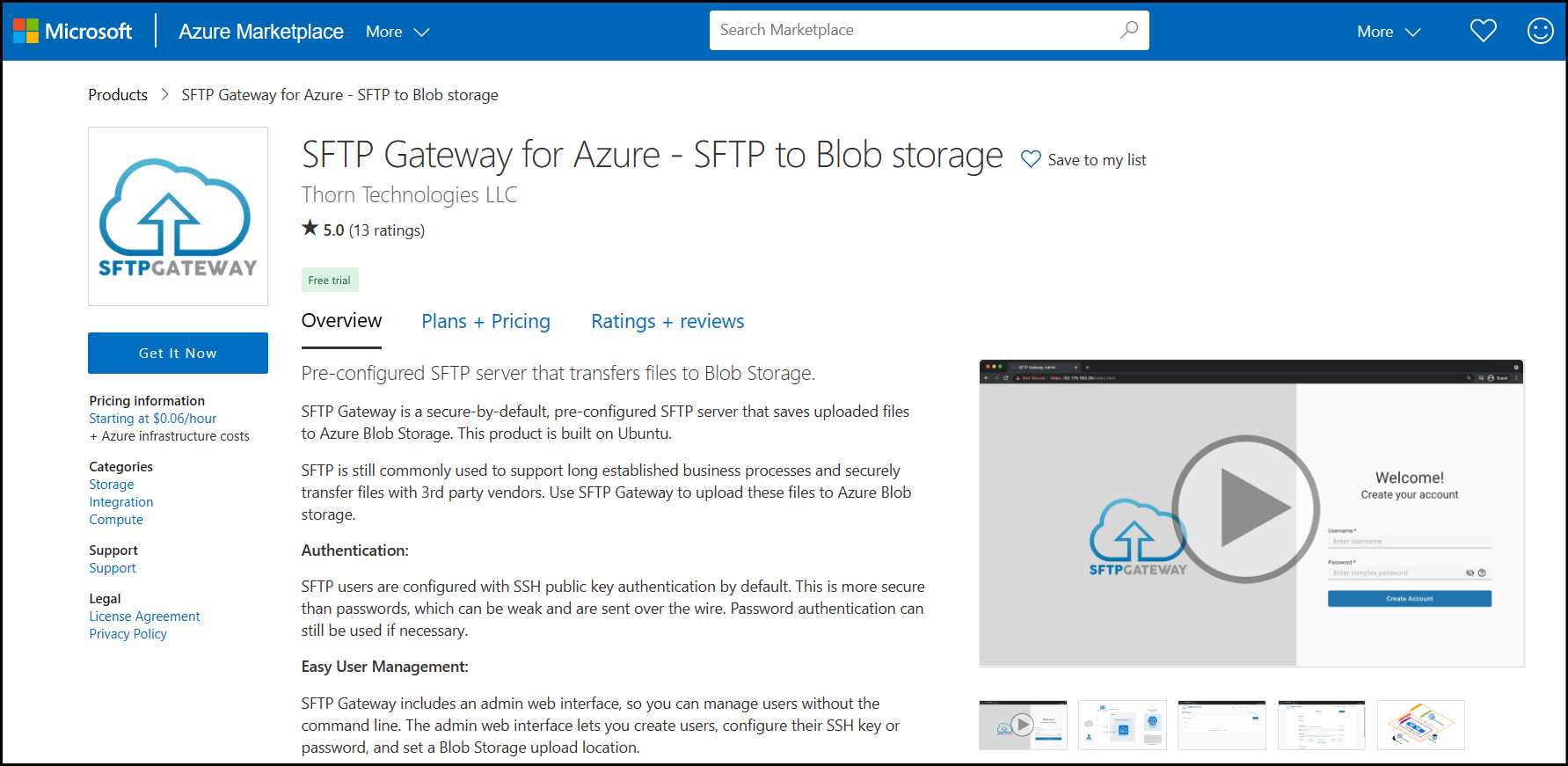The width and height of the screenshot is (1568, 766).
Task: Select the third screenshot thumbnail
Action: 1222,725
